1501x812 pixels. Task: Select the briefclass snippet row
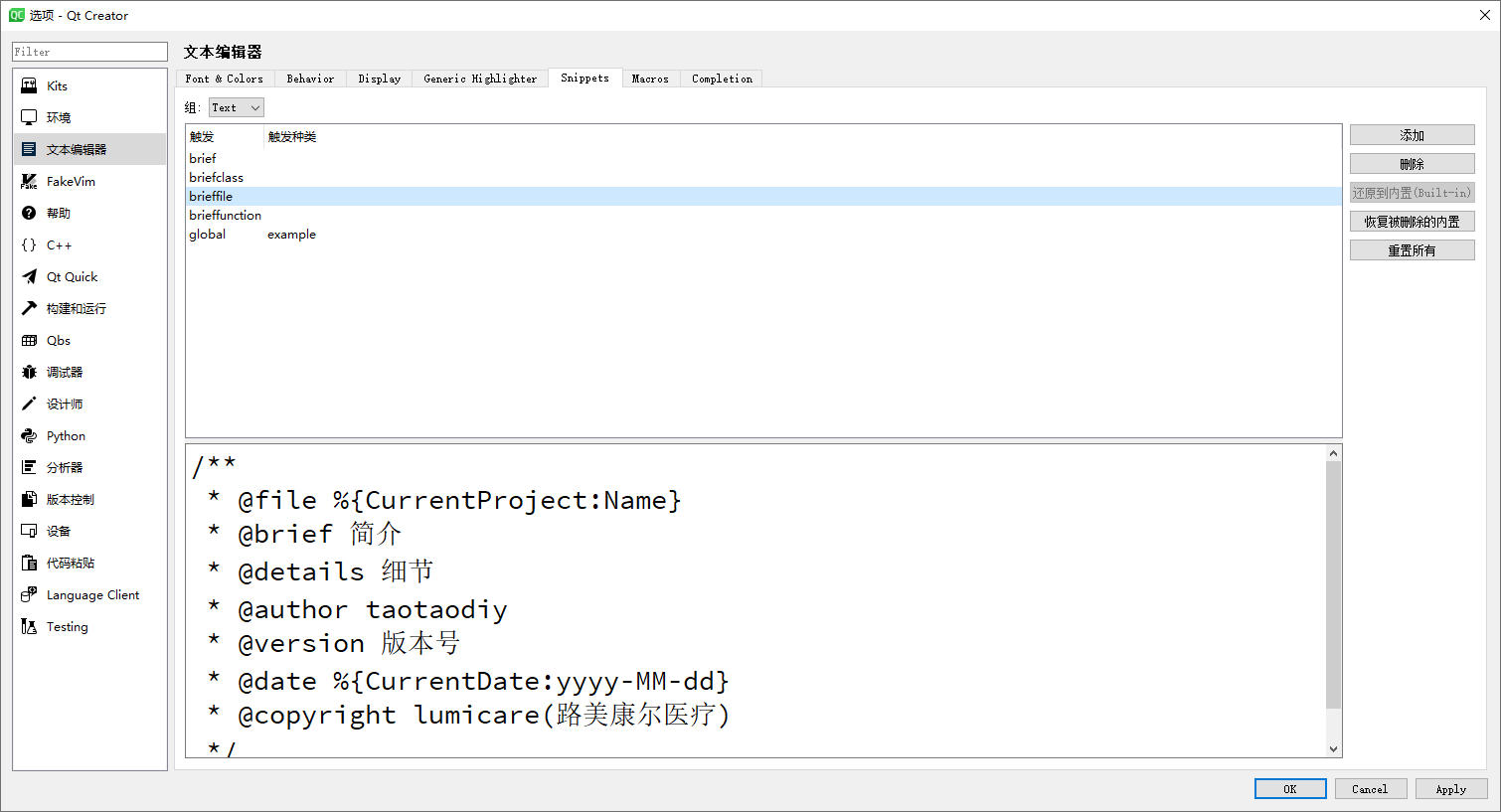[763, 177]
